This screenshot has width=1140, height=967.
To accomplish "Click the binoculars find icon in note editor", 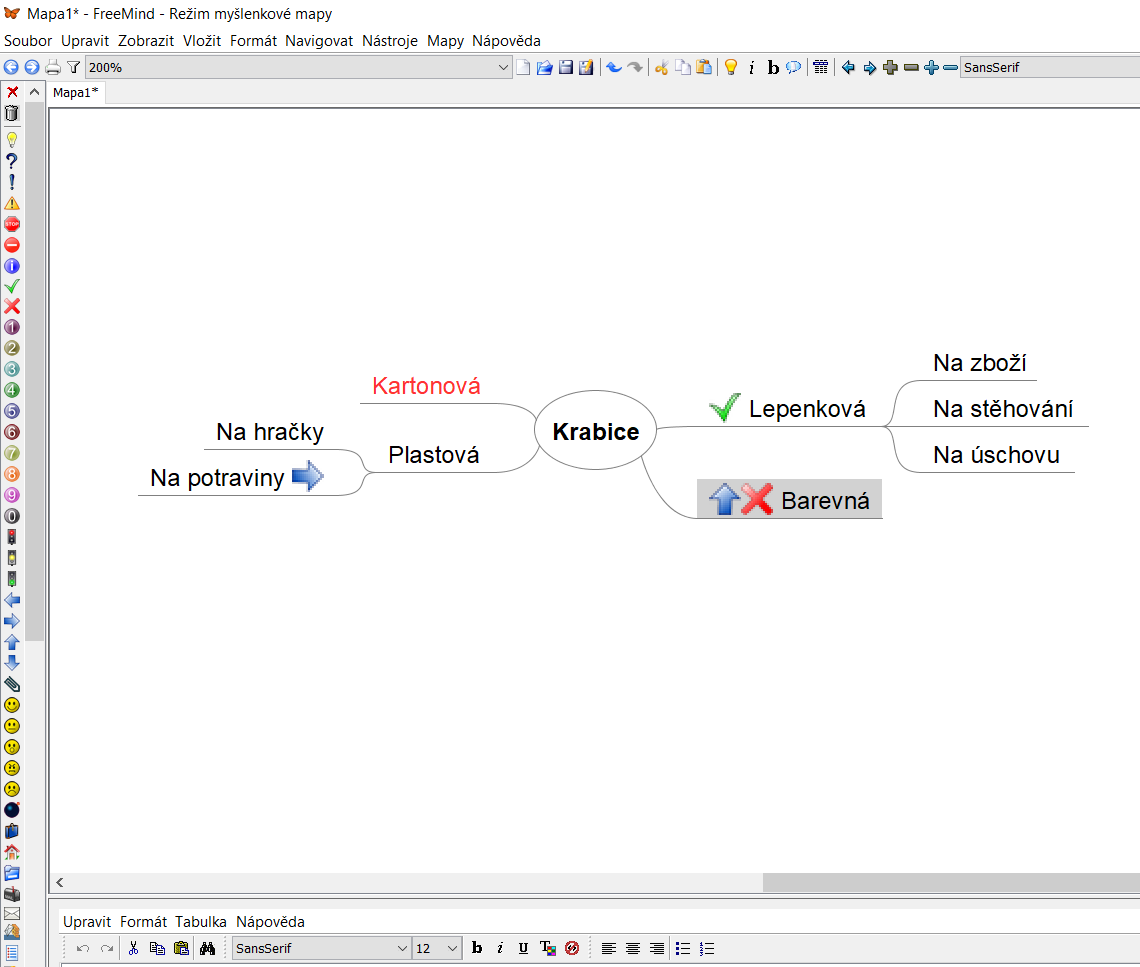I will tap(208, 948).
